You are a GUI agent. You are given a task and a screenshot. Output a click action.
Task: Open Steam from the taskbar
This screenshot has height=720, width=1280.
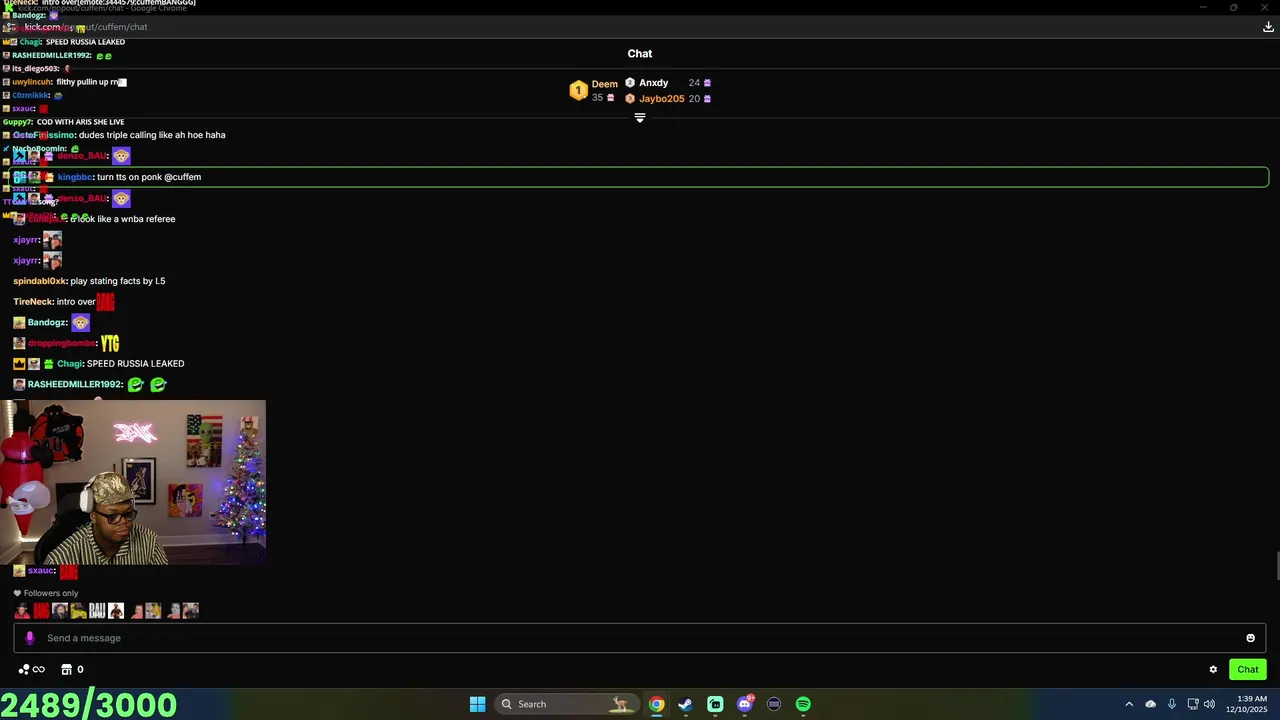[x=685, y=704]
